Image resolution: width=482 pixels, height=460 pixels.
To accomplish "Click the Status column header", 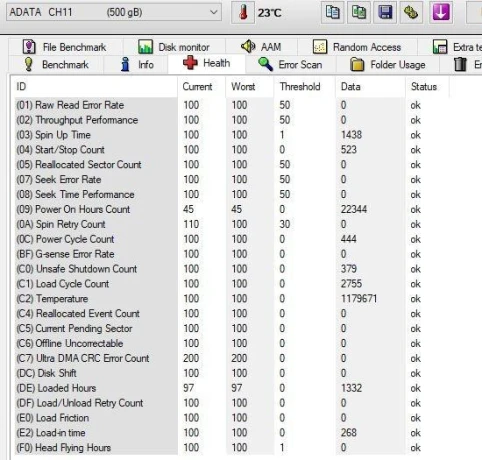I will (427, 87).
